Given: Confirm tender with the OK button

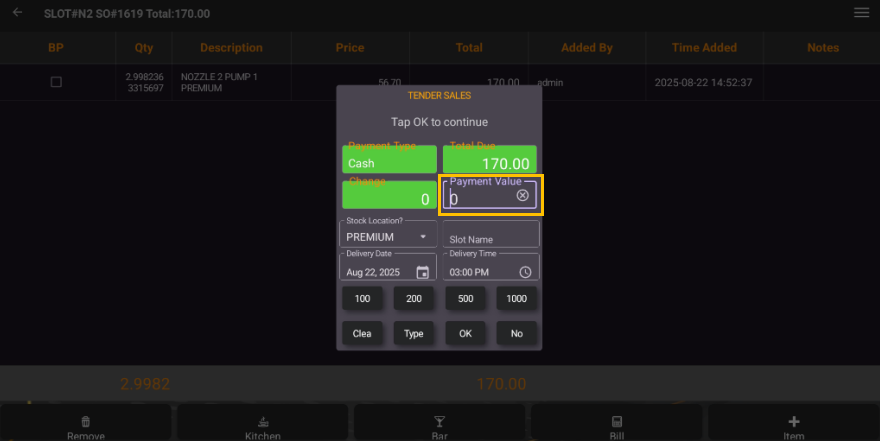Looking at the screenshot, I should point(465,334).
